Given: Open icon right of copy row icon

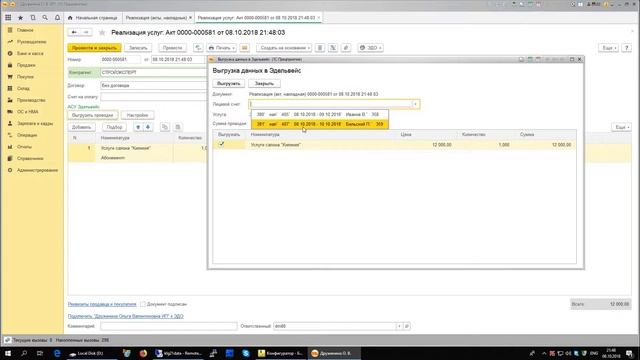Looking at the screenshot, I should 178,127.
